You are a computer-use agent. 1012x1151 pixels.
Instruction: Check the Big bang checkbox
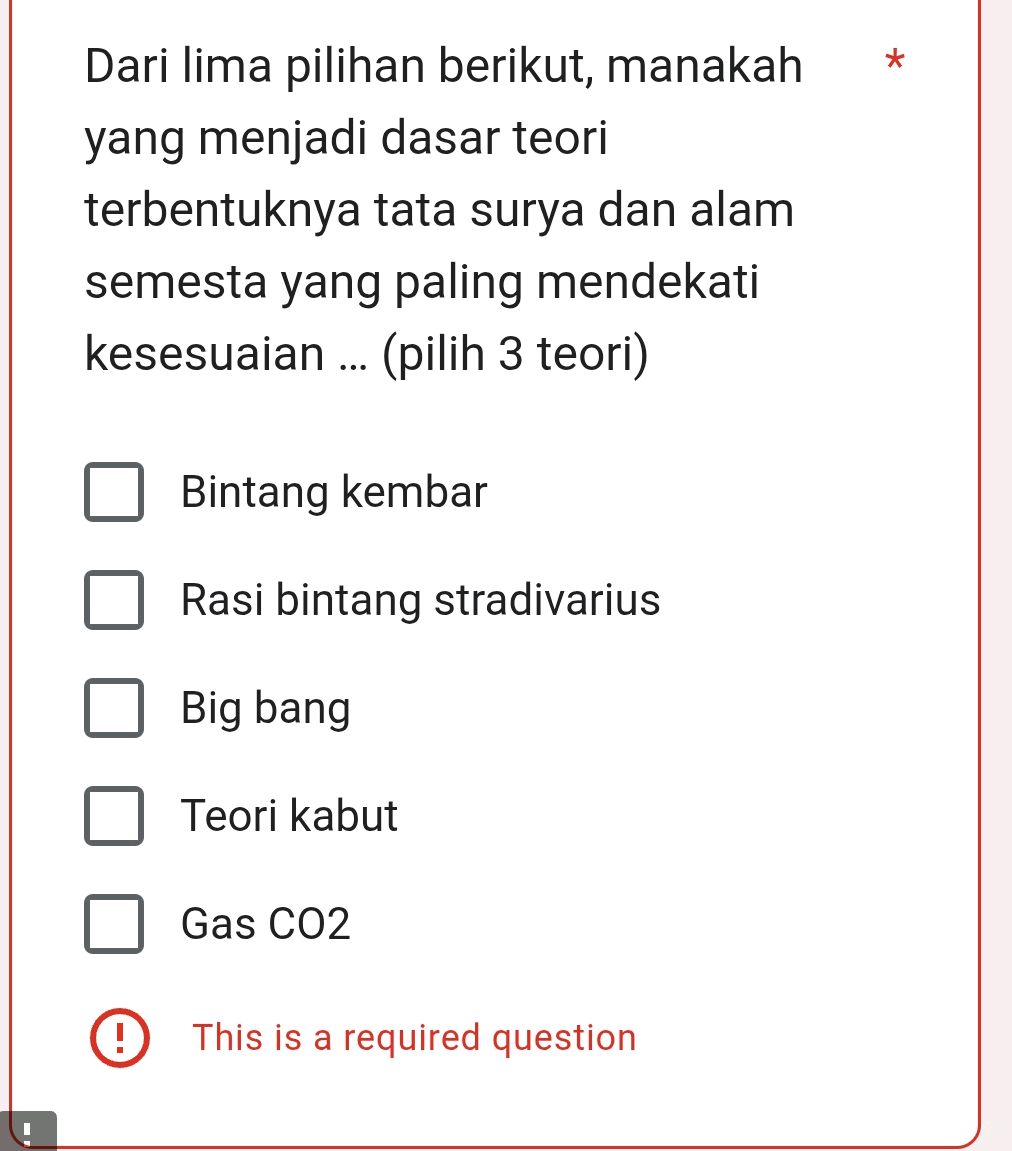[113, 709]
